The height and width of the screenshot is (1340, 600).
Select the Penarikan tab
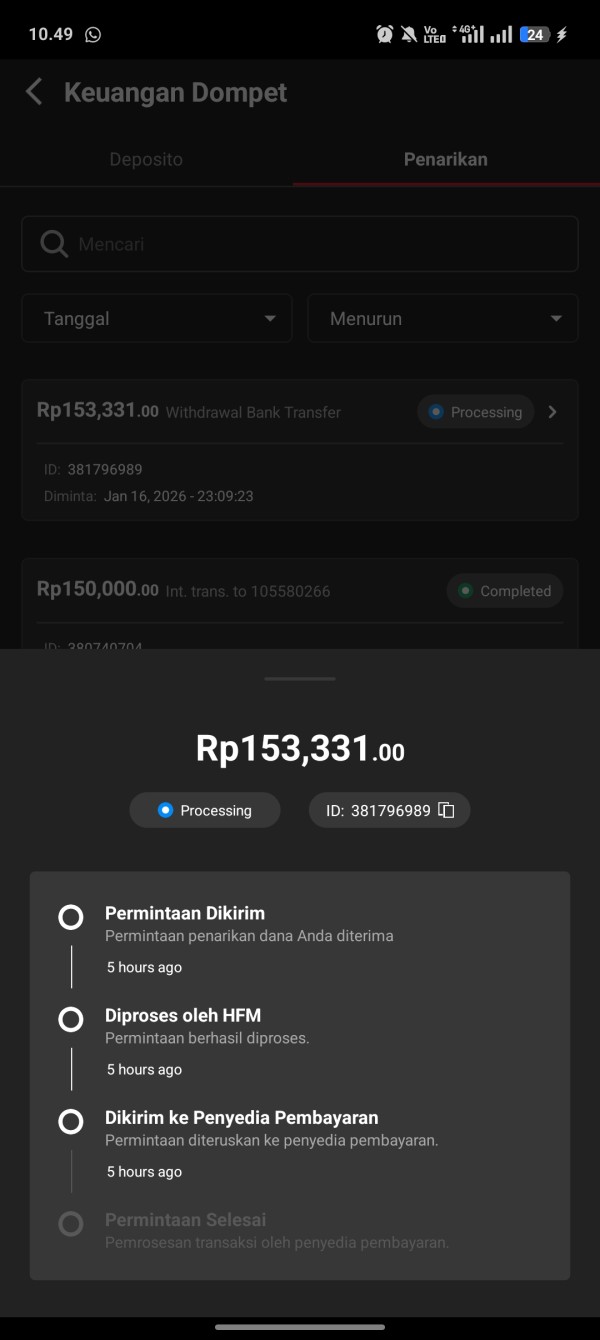446,159
